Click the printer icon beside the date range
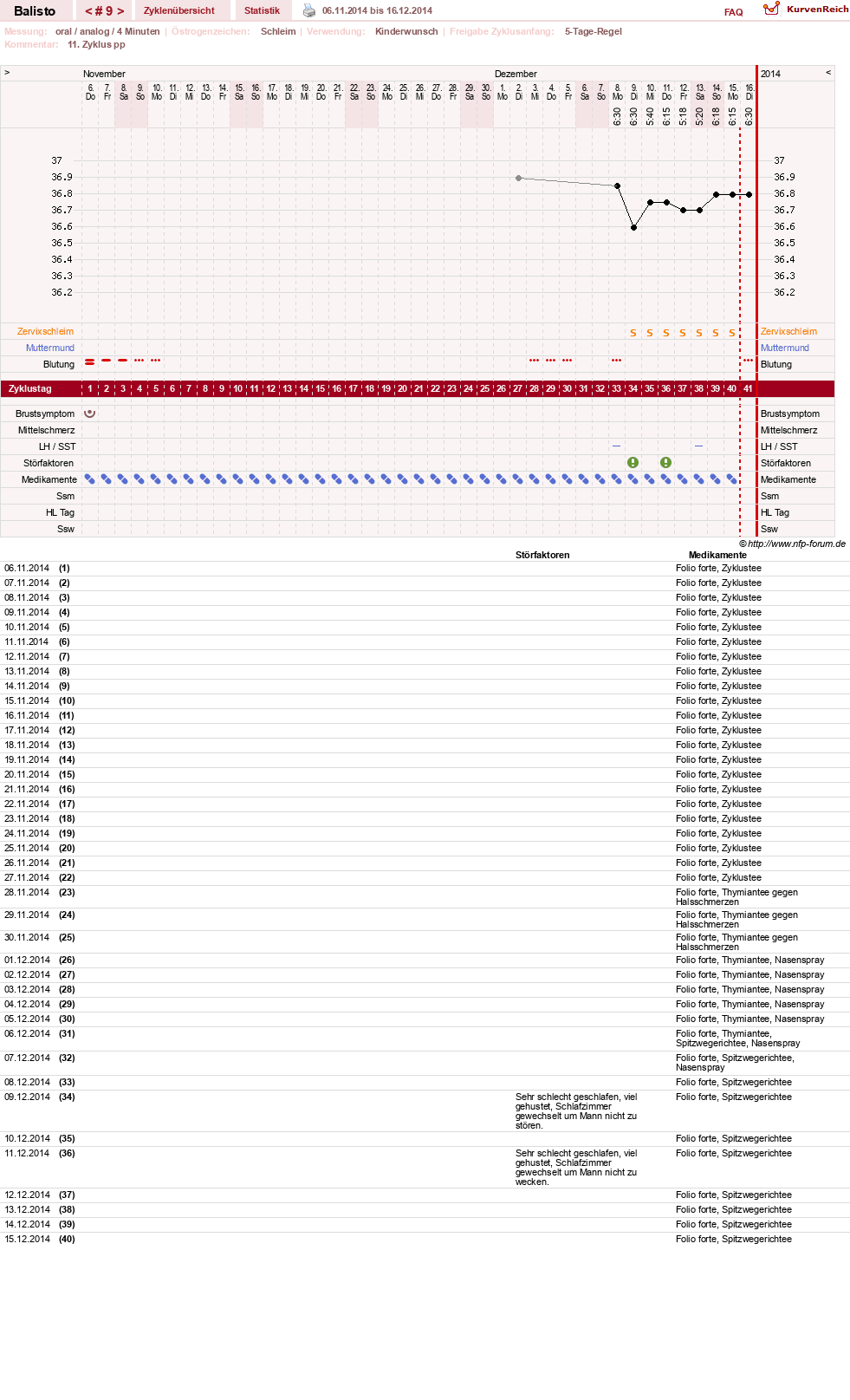Image resolution: width=850 pixels, height=1400 pixels. pos(309,10)
